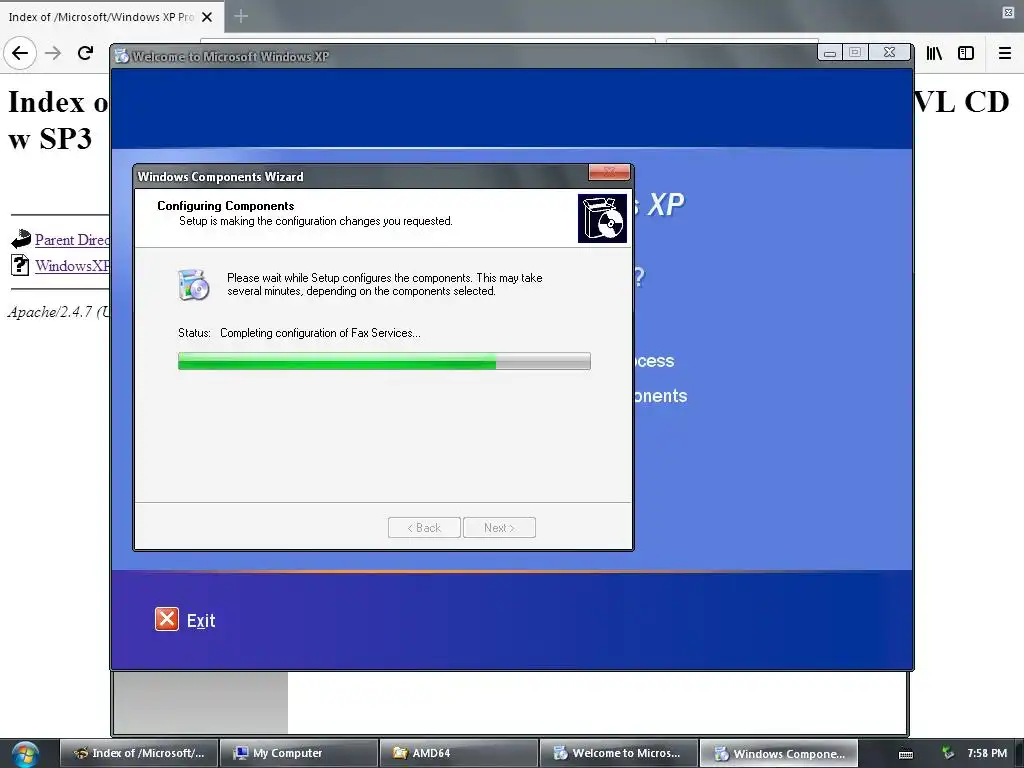The image size is (1024, 768).
Task: Click the Parent Directory back-arrow icon
Action: click(x=21, y=239)
